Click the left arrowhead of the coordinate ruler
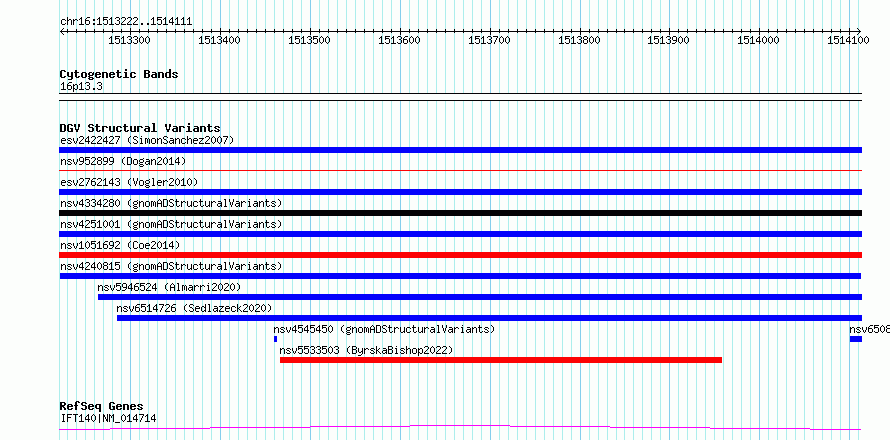 click(62, 31)
